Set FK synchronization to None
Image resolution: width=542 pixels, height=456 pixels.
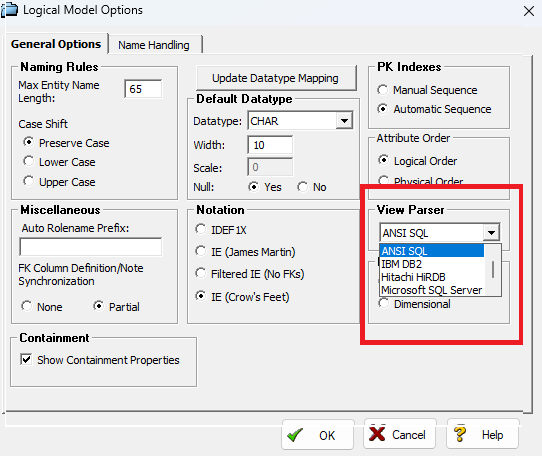(27, 306)
